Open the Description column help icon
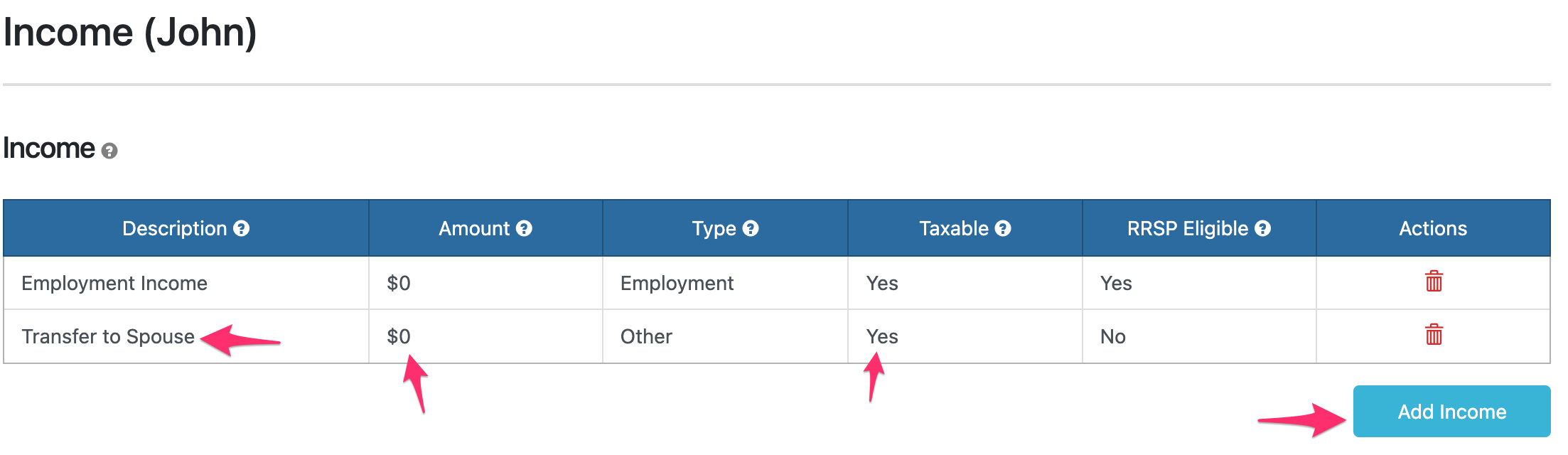The height and width of the screenshot is (455, 1568). (242, 228)
